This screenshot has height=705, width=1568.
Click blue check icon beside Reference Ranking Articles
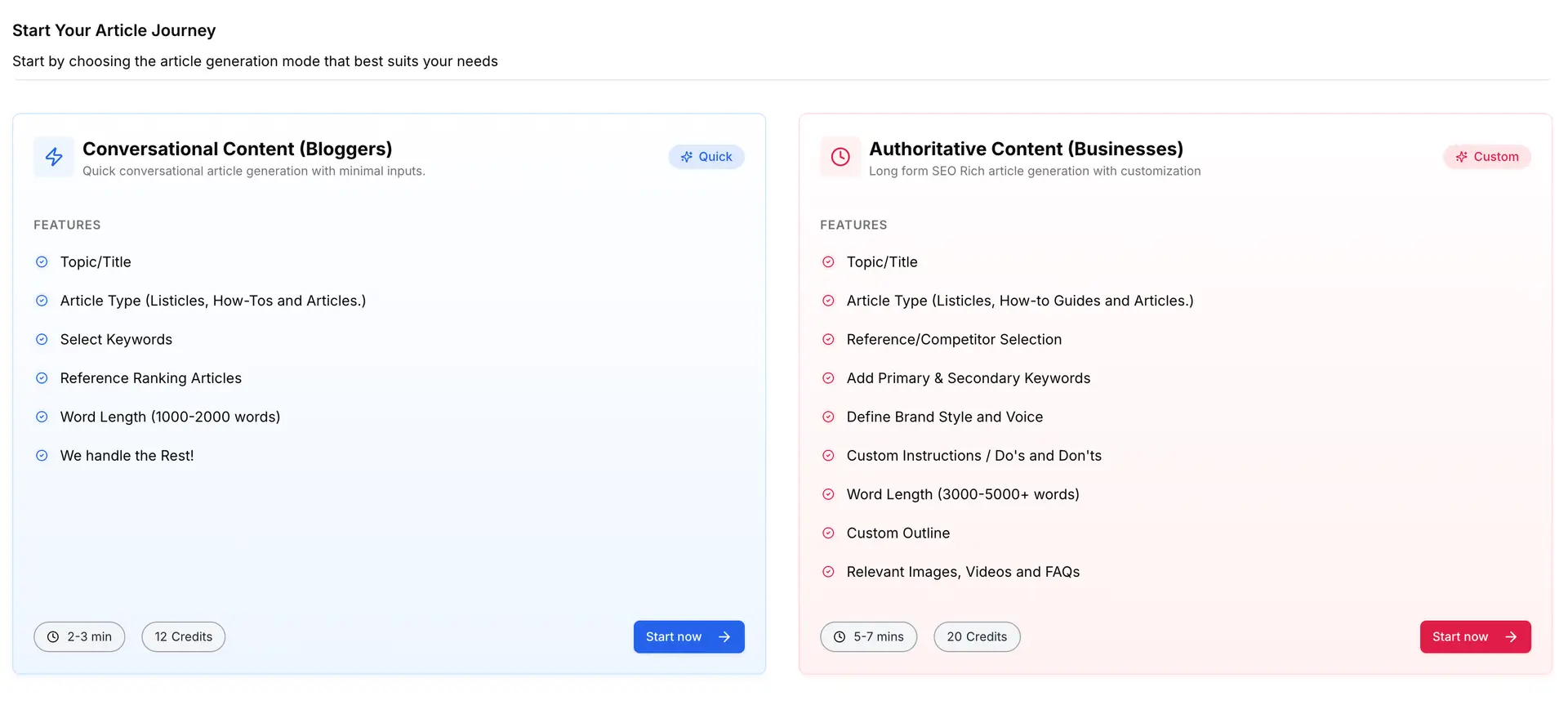pyautogui.click(x=42, y=378)
